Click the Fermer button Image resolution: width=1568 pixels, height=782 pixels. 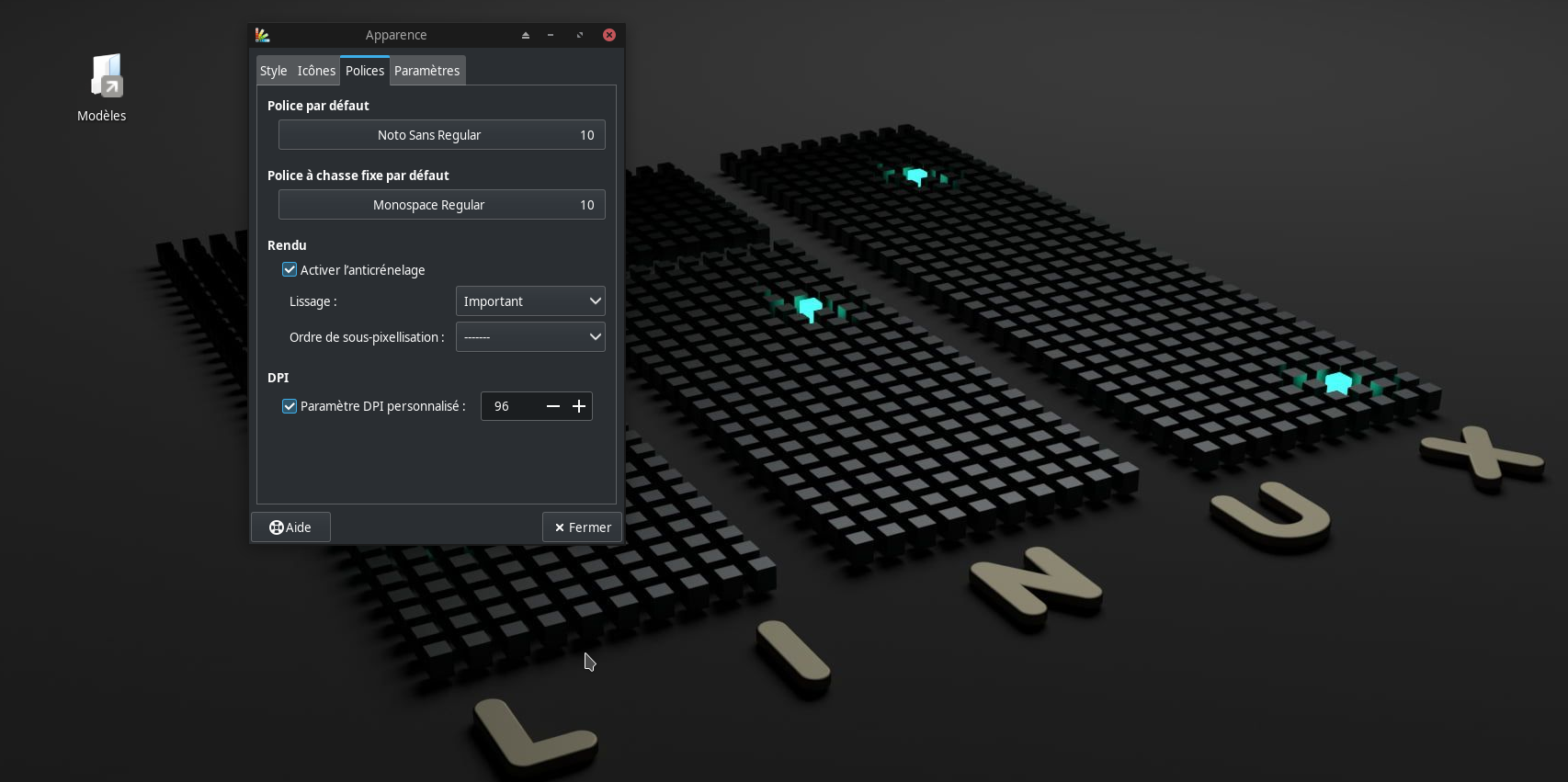point(583,527)
